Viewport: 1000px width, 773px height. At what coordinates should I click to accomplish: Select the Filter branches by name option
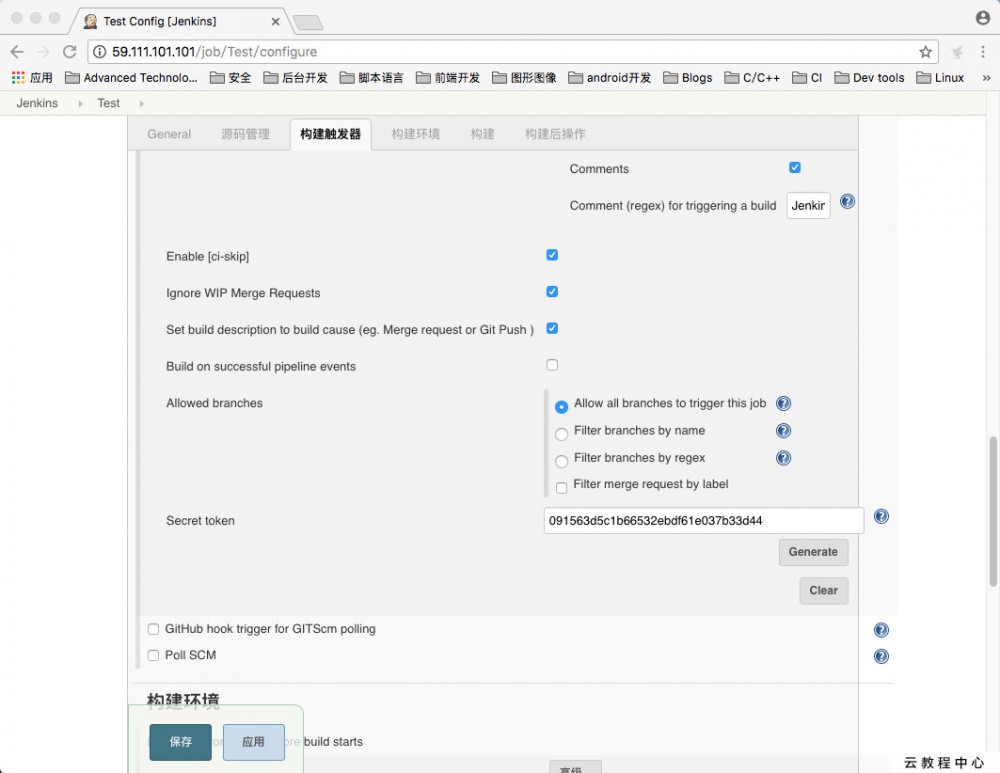(x=561, y=431)
